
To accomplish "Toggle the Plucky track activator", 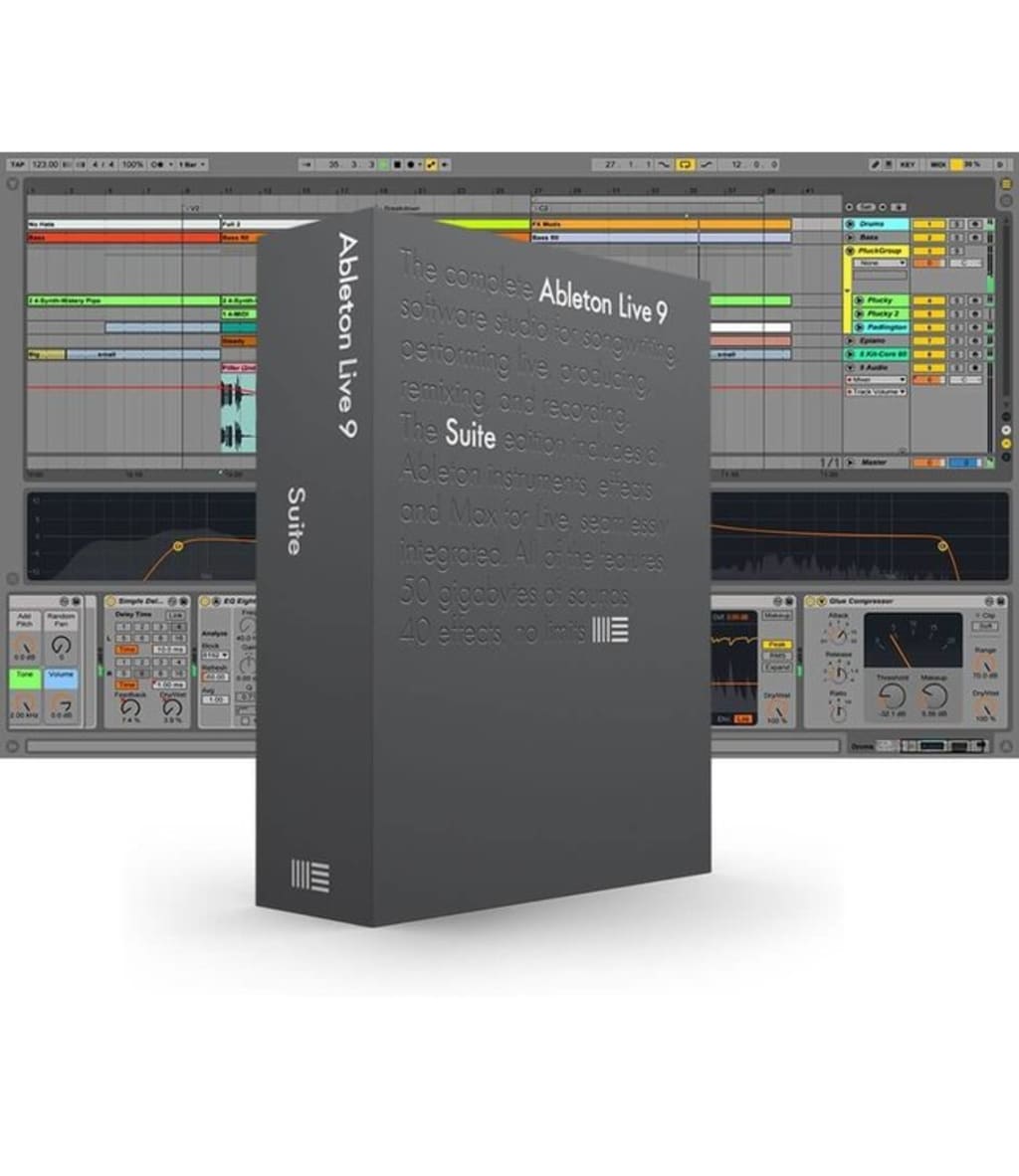I will click(x=928, y=300).
